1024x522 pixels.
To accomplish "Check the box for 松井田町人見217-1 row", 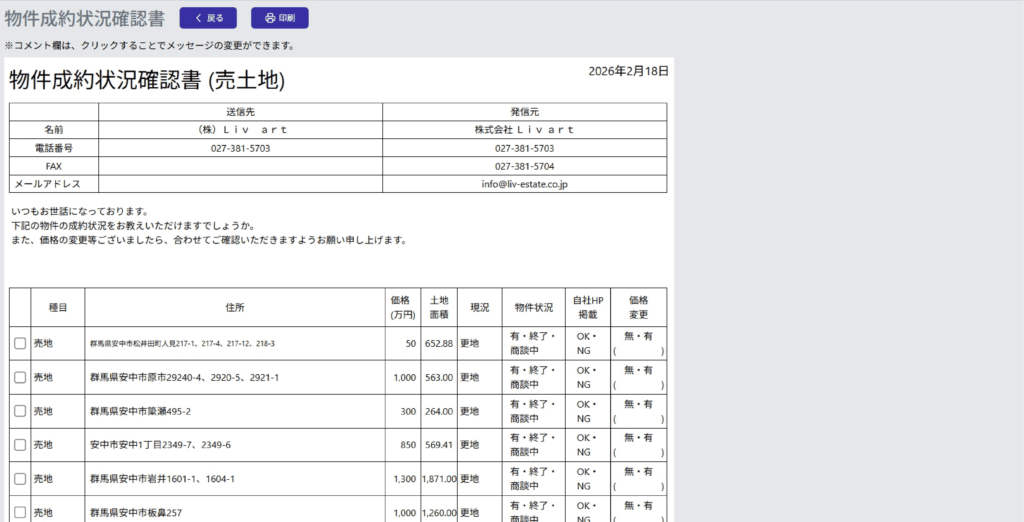I will click(x=20, y=344).
